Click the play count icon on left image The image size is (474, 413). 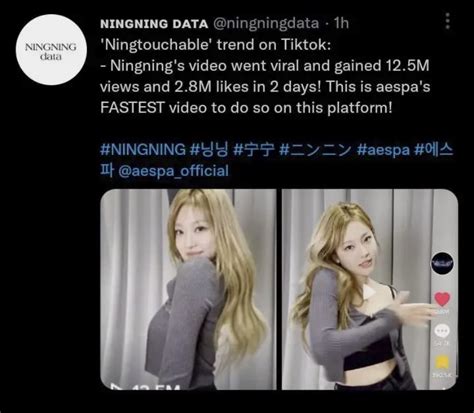click(117, 387)
